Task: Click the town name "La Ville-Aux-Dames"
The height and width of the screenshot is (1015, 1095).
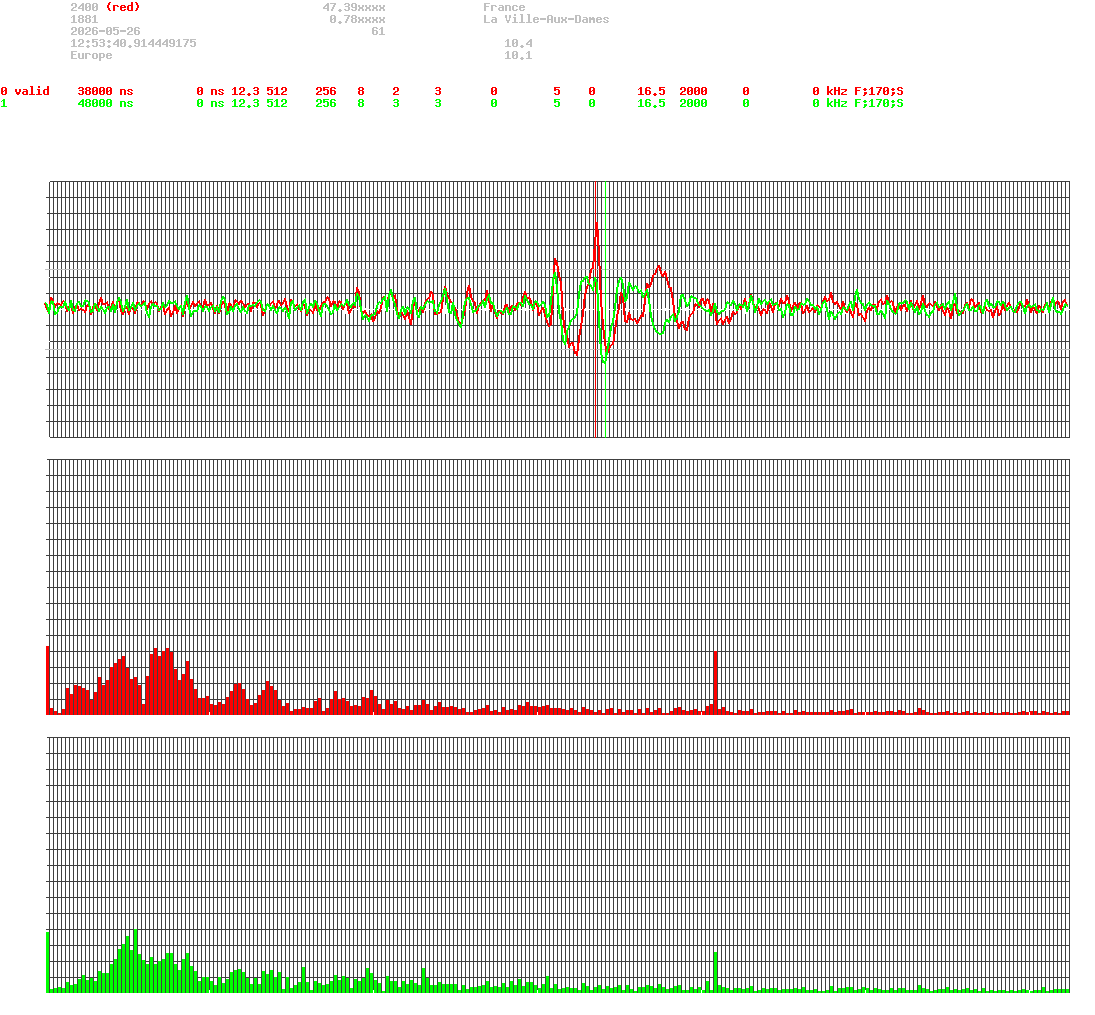Action: point(546,20)
